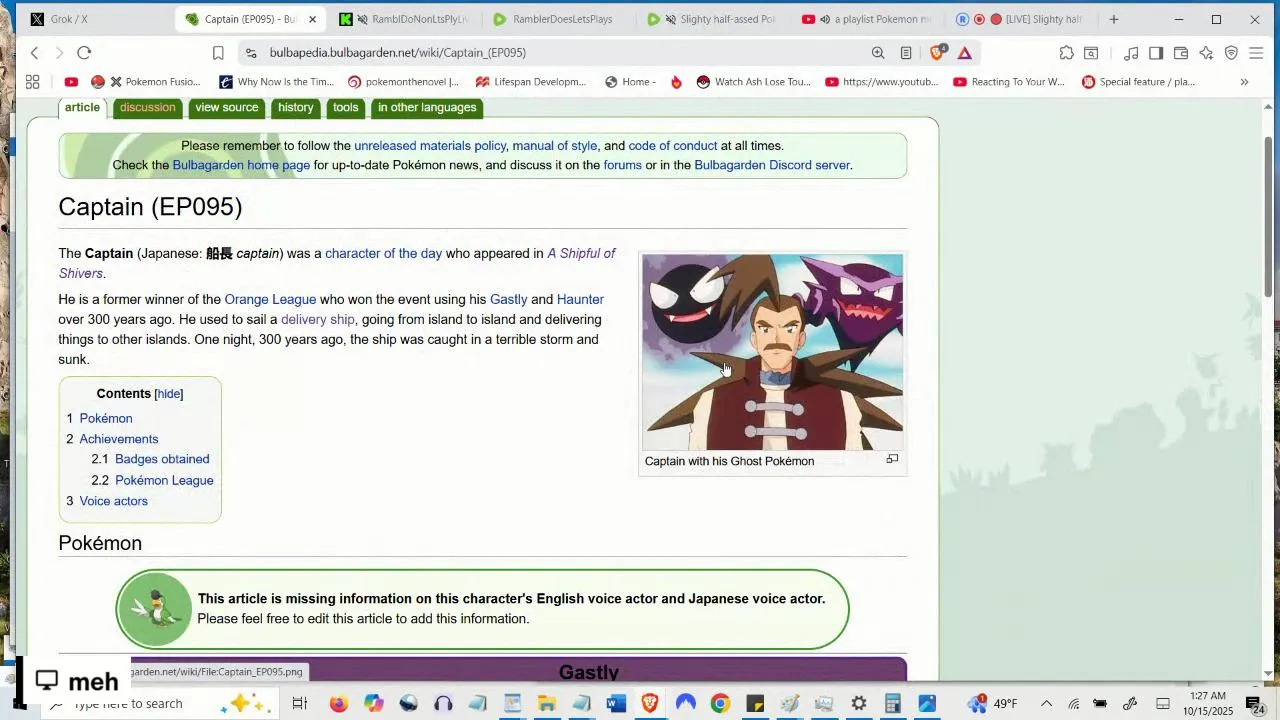
Task: Open the Haunter link
Action: coord(580,300)
